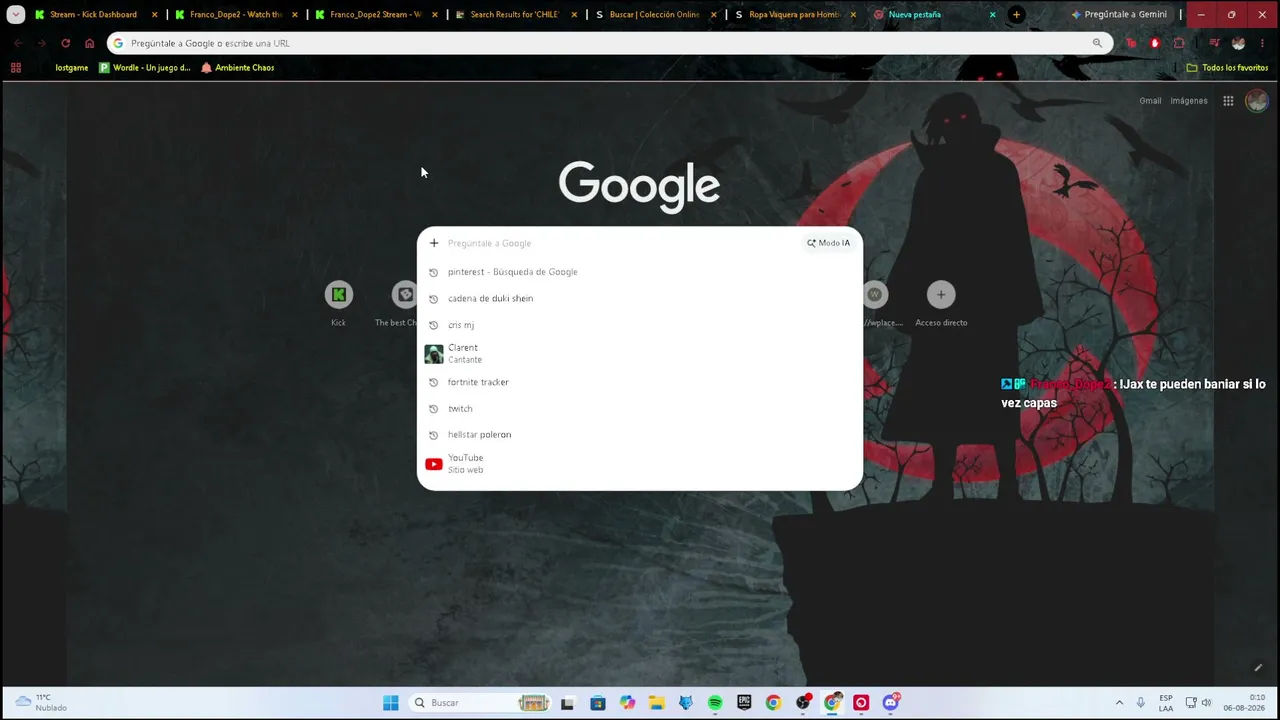Image resolution: width=1280 pixels, height=720 pixels.
Task: Open the Chrome profile avatar in toolbar
Action: click(1239, 43)
